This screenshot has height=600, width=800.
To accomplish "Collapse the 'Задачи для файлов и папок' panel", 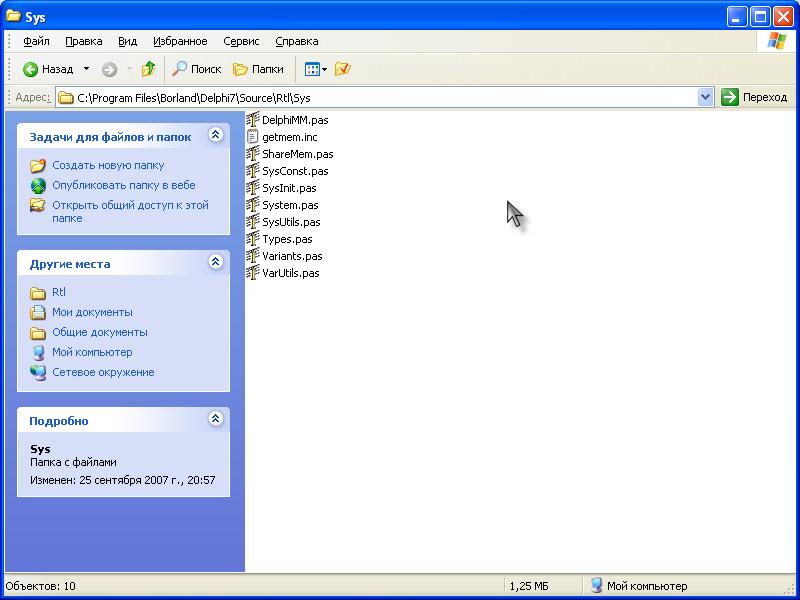I will tap(216, 135).
